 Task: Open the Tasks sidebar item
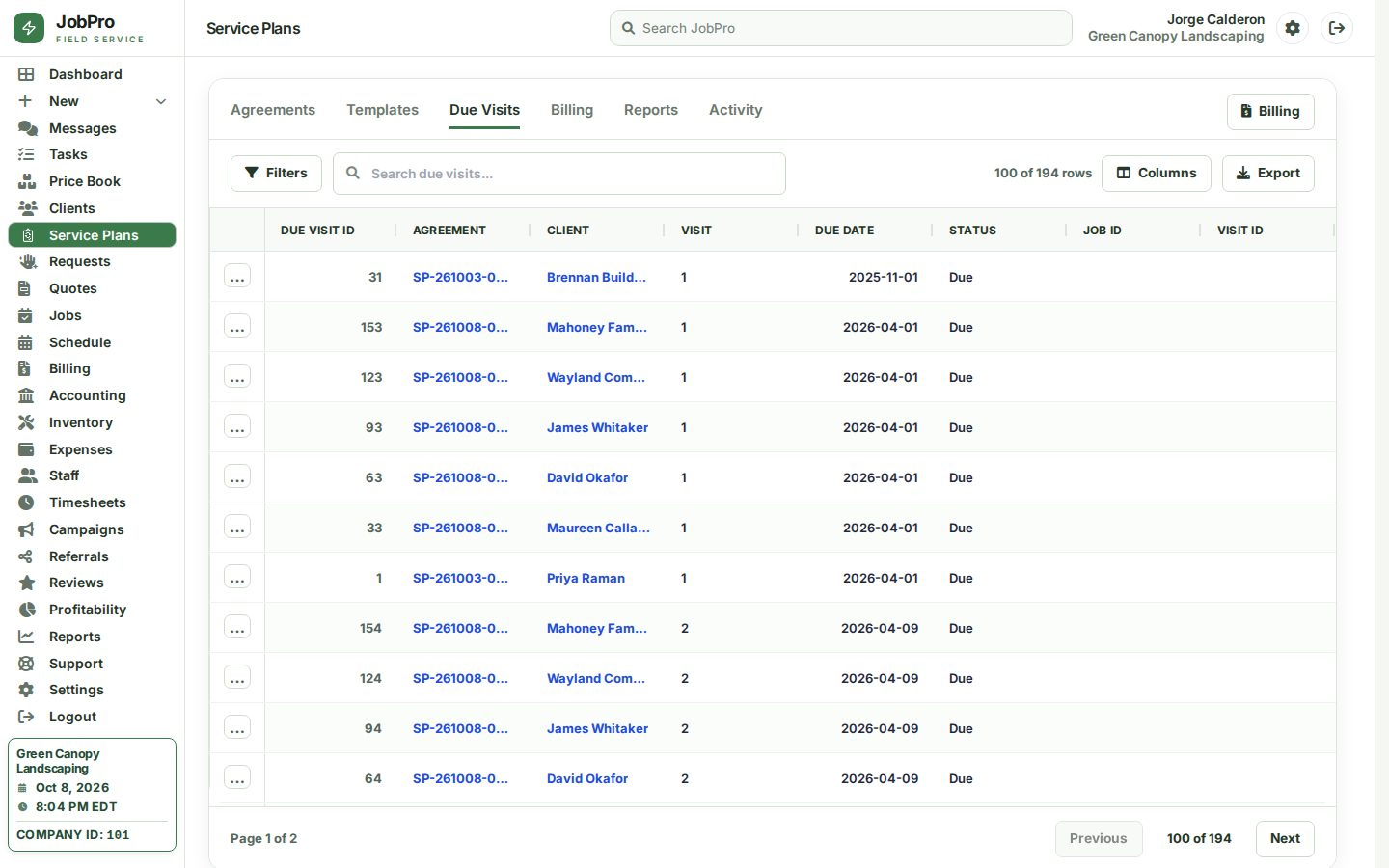(x=92, y=154)
